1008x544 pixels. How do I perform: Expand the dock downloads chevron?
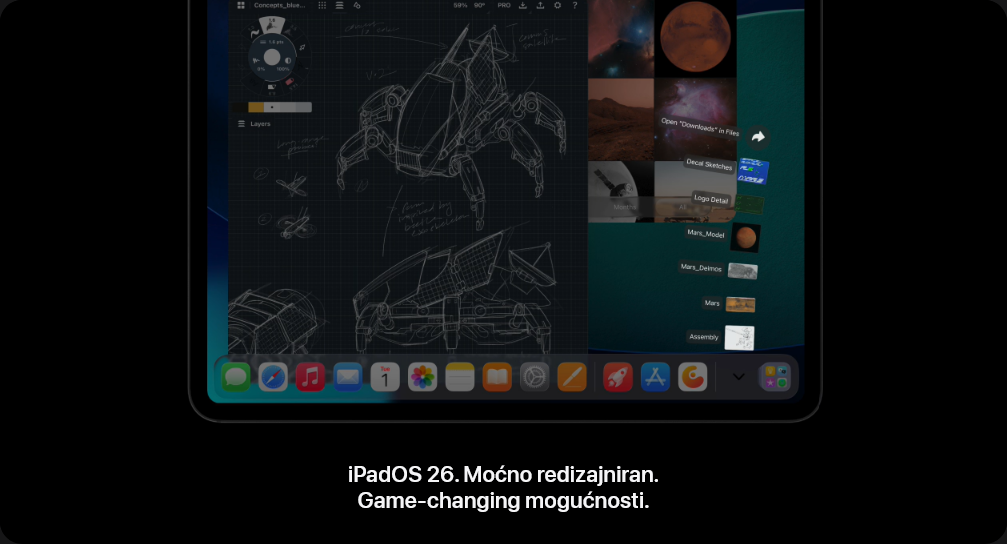click(x=739, y=377)
